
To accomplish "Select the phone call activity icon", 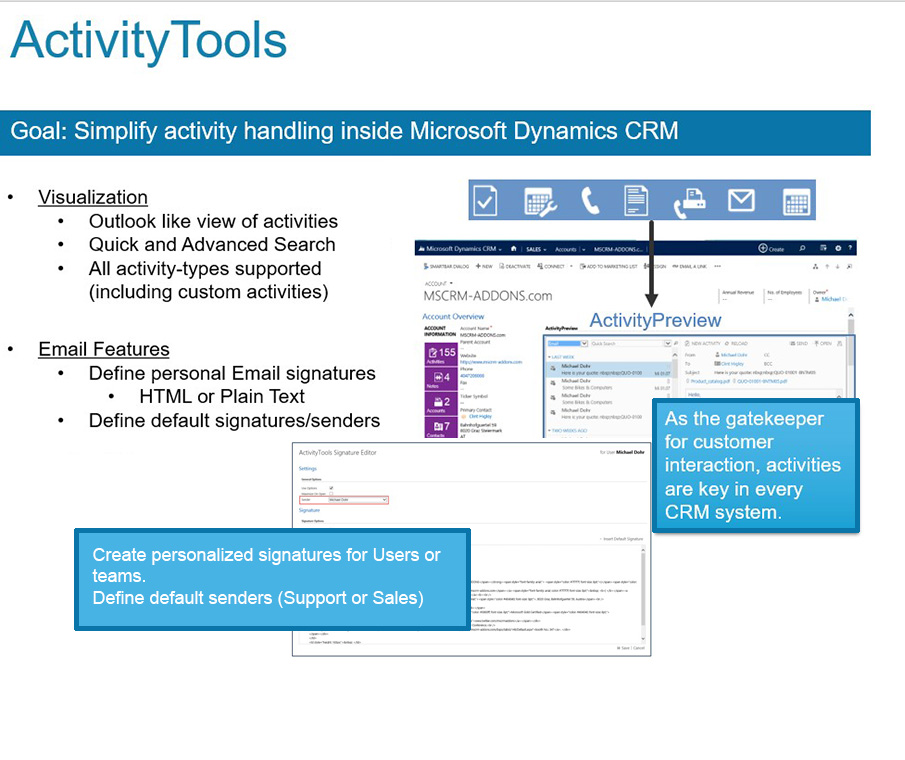I will (589, 201).
